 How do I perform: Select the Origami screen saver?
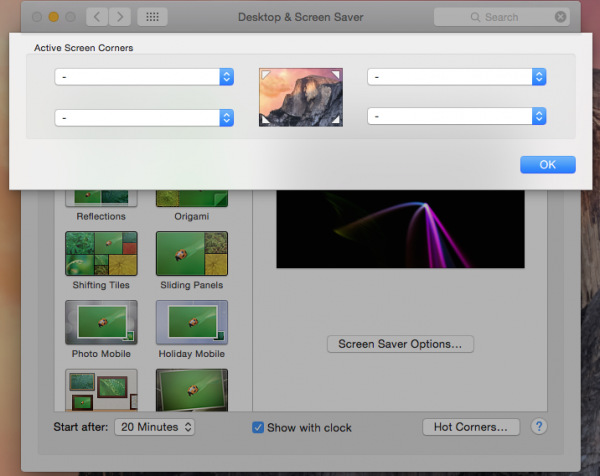(192, 201)
